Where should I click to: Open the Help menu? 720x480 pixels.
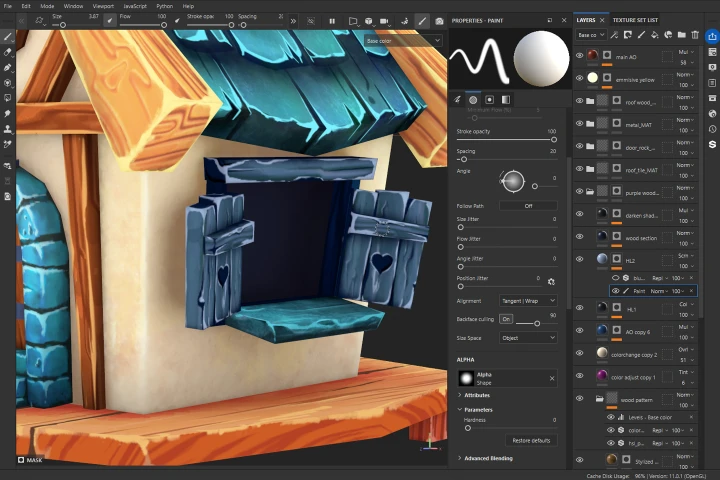click(188, 6)
